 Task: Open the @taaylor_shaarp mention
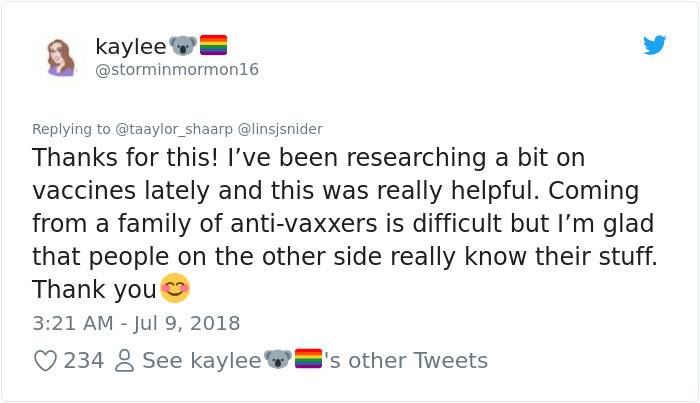tap(173, 129)
